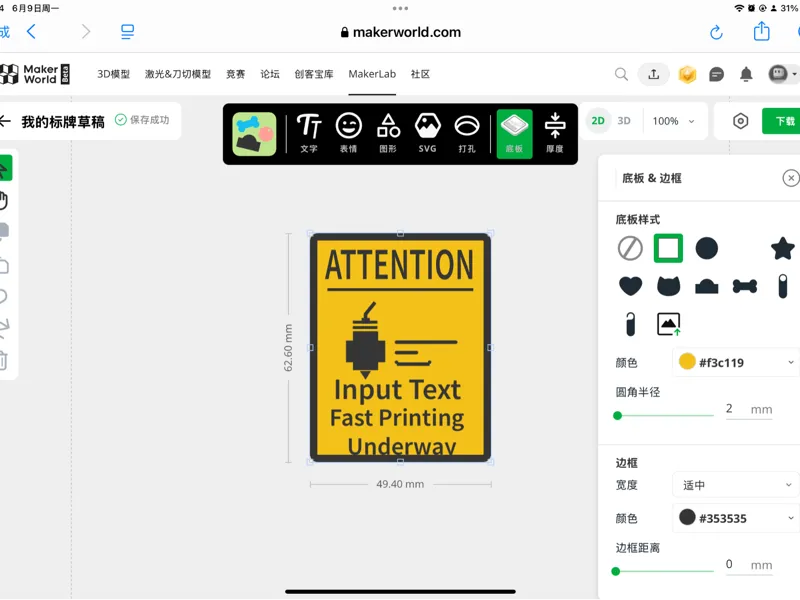Open the 图形 shapes tool
This screenshot has height=600, width=800.
pyautogui.click(x=388, y=134)
